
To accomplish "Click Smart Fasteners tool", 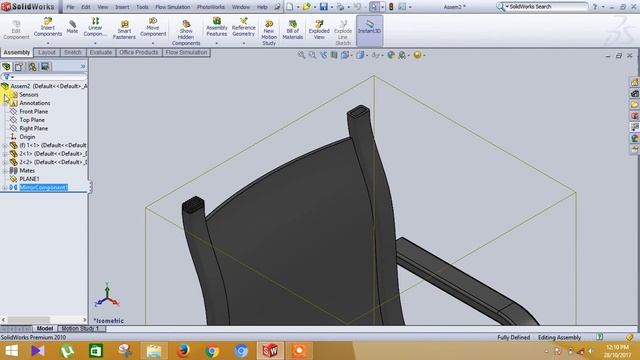I will pyautogui.click(x=124, y=30).
